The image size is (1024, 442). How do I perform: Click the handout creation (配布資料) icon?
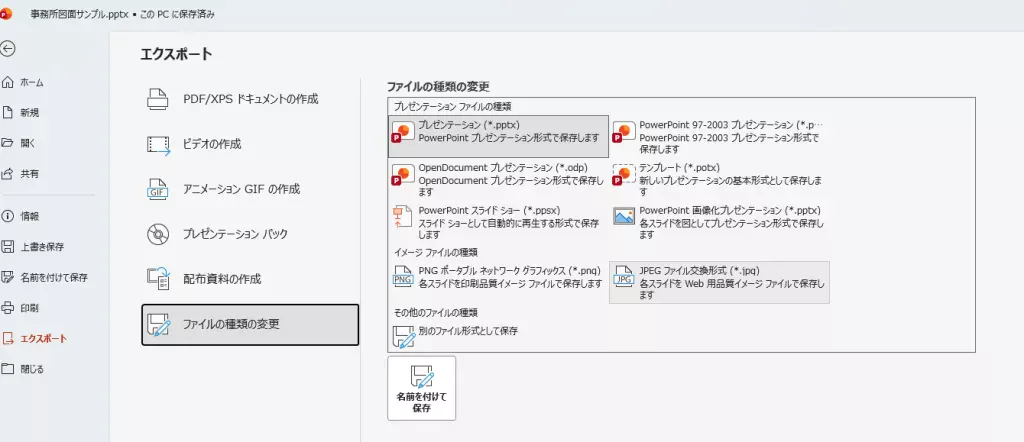click(158, 279)
